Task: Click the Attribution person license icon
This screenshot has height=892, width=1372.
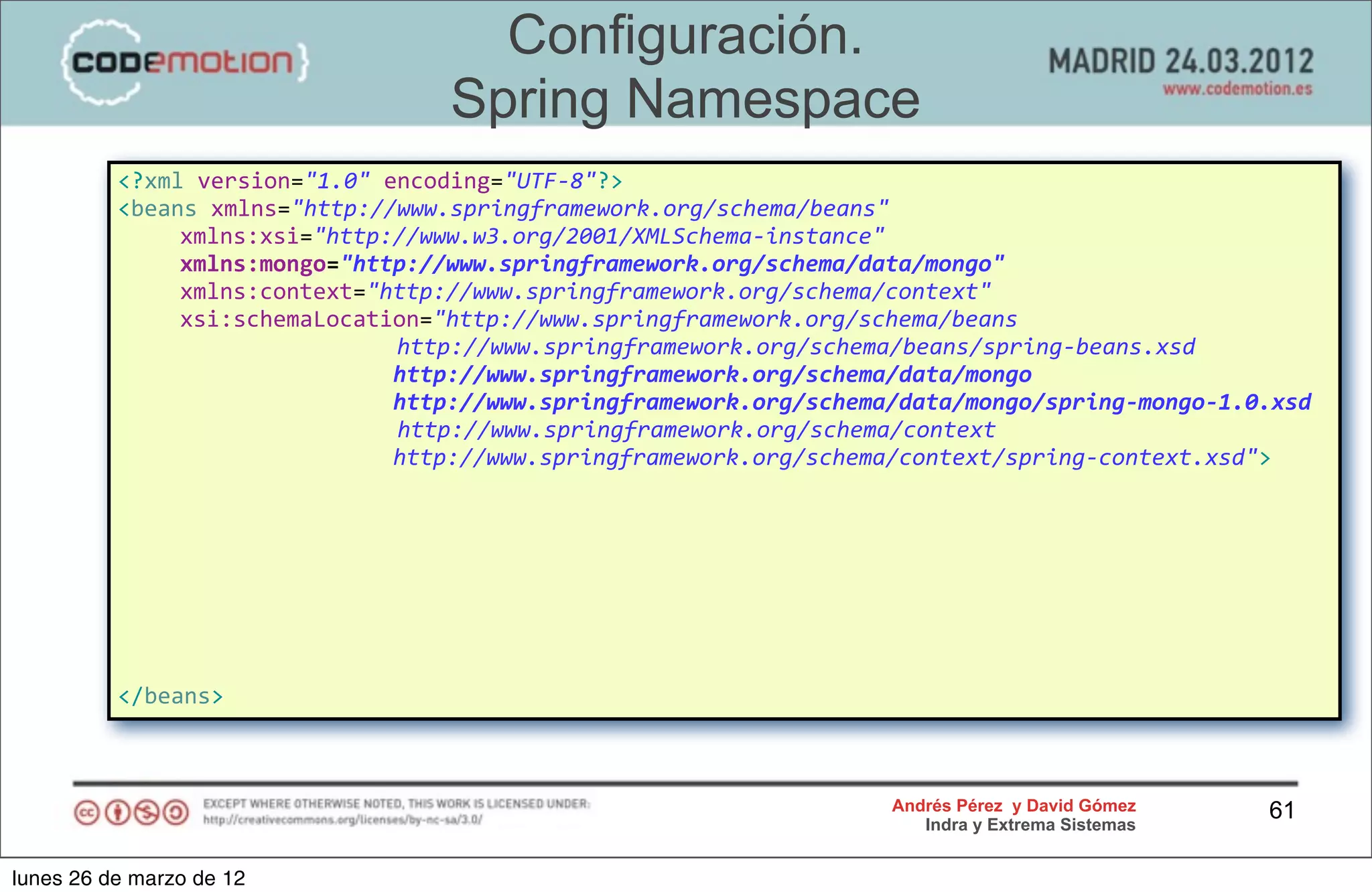Action: (117, 813)
